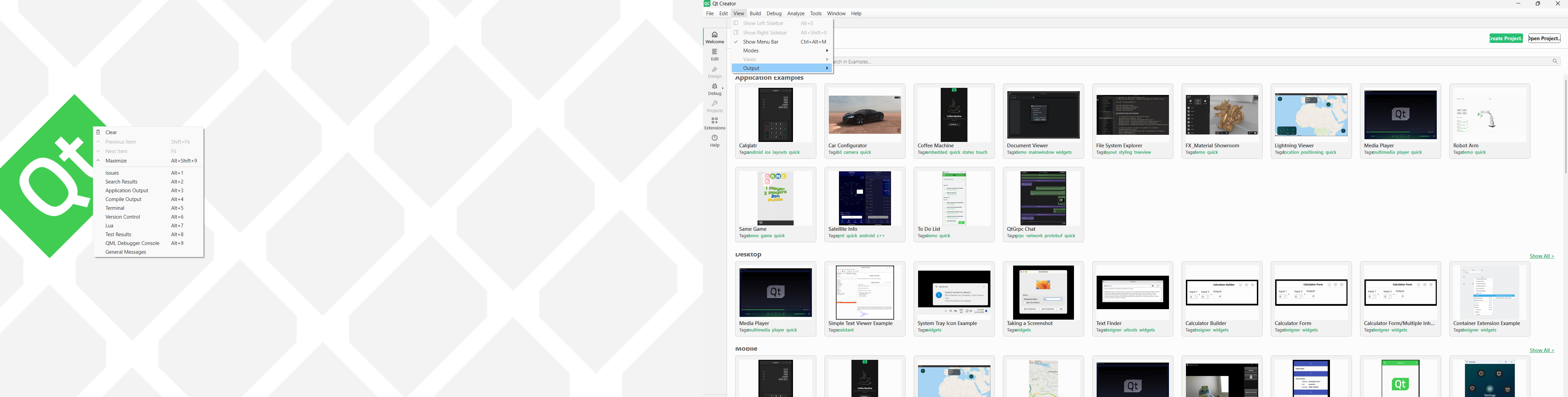This screenshot has height=397, width=1568.
Task: Open the Analyze menu
Action: point(796,14)
